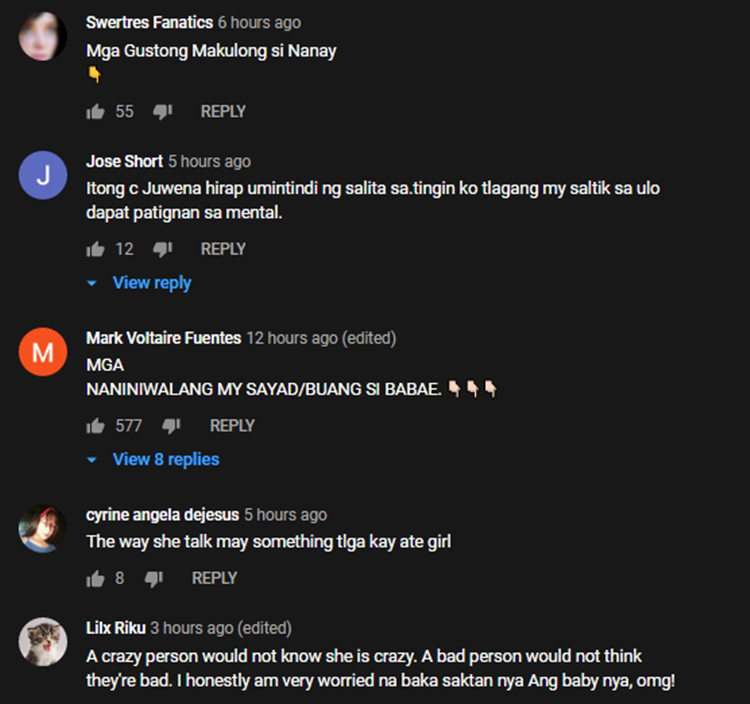750x704 pixels.
Task: Dislike Mark Voltaire Fuentes' comment
Action: (x=171, y=426)
